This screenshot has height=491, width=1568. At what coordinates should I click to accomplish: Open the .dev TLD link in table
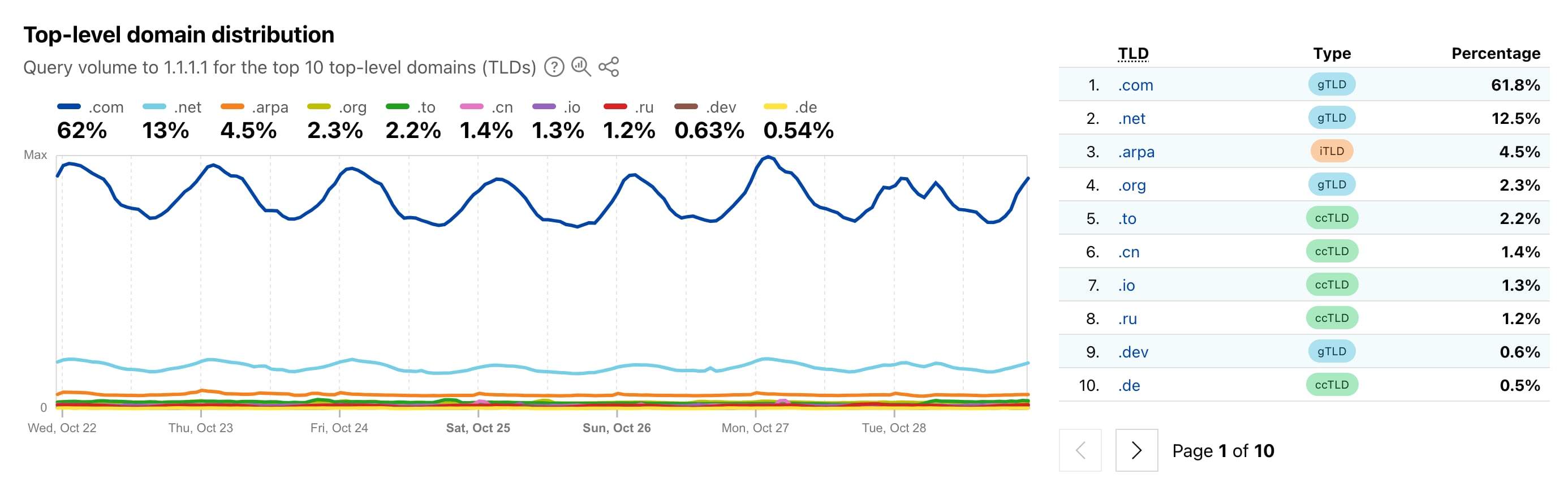[1133, 352]
